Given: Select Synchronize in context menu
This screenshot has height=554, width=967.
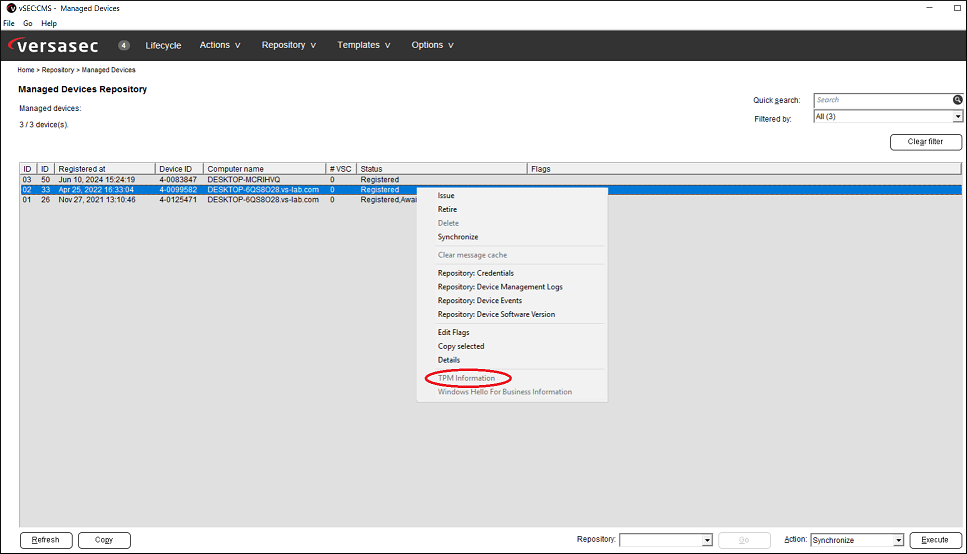Looking at the screenshot, I should tap(458, 237).
